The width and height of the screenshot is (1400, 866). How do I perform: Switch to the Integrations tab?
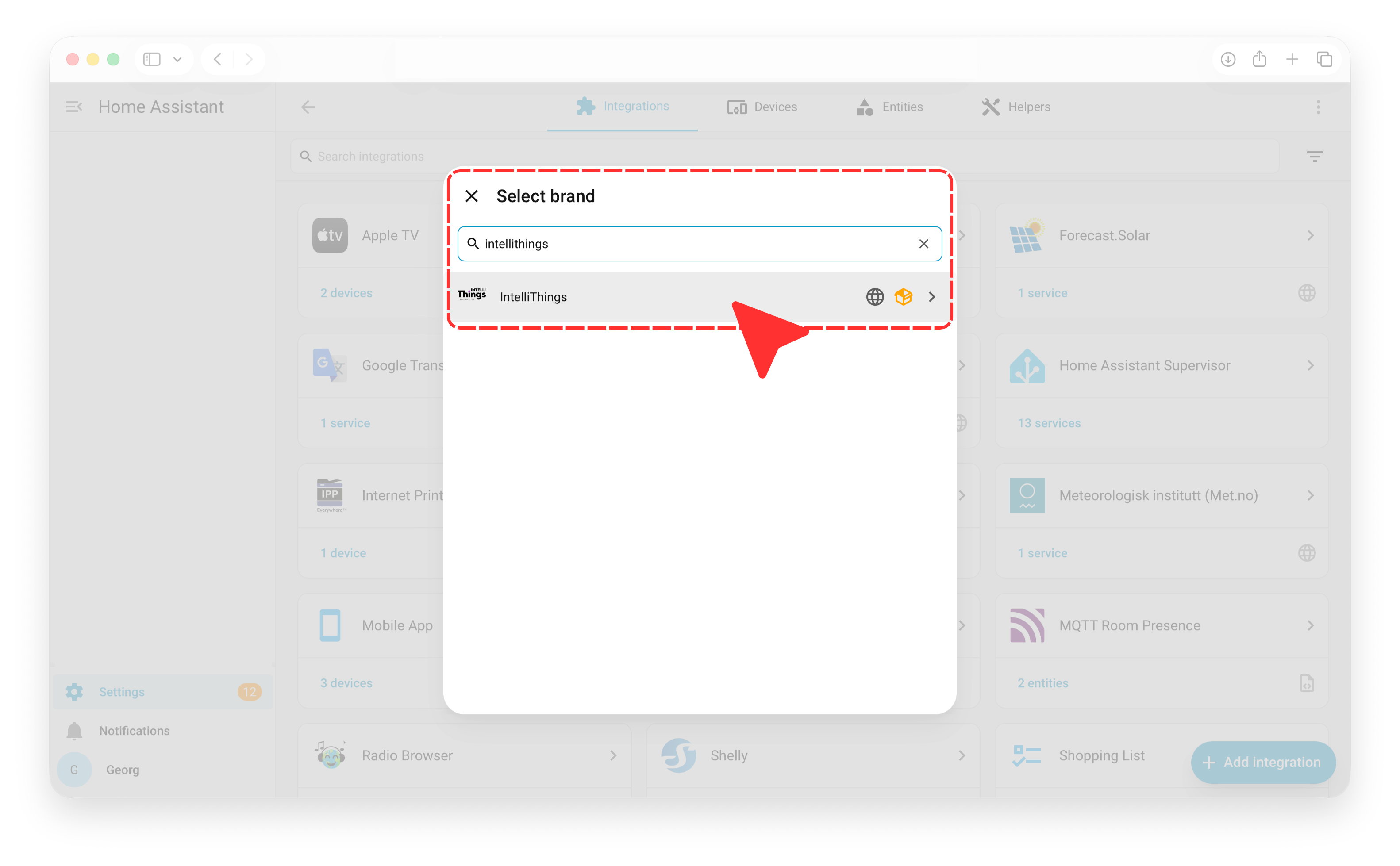[x=622, y=107]
